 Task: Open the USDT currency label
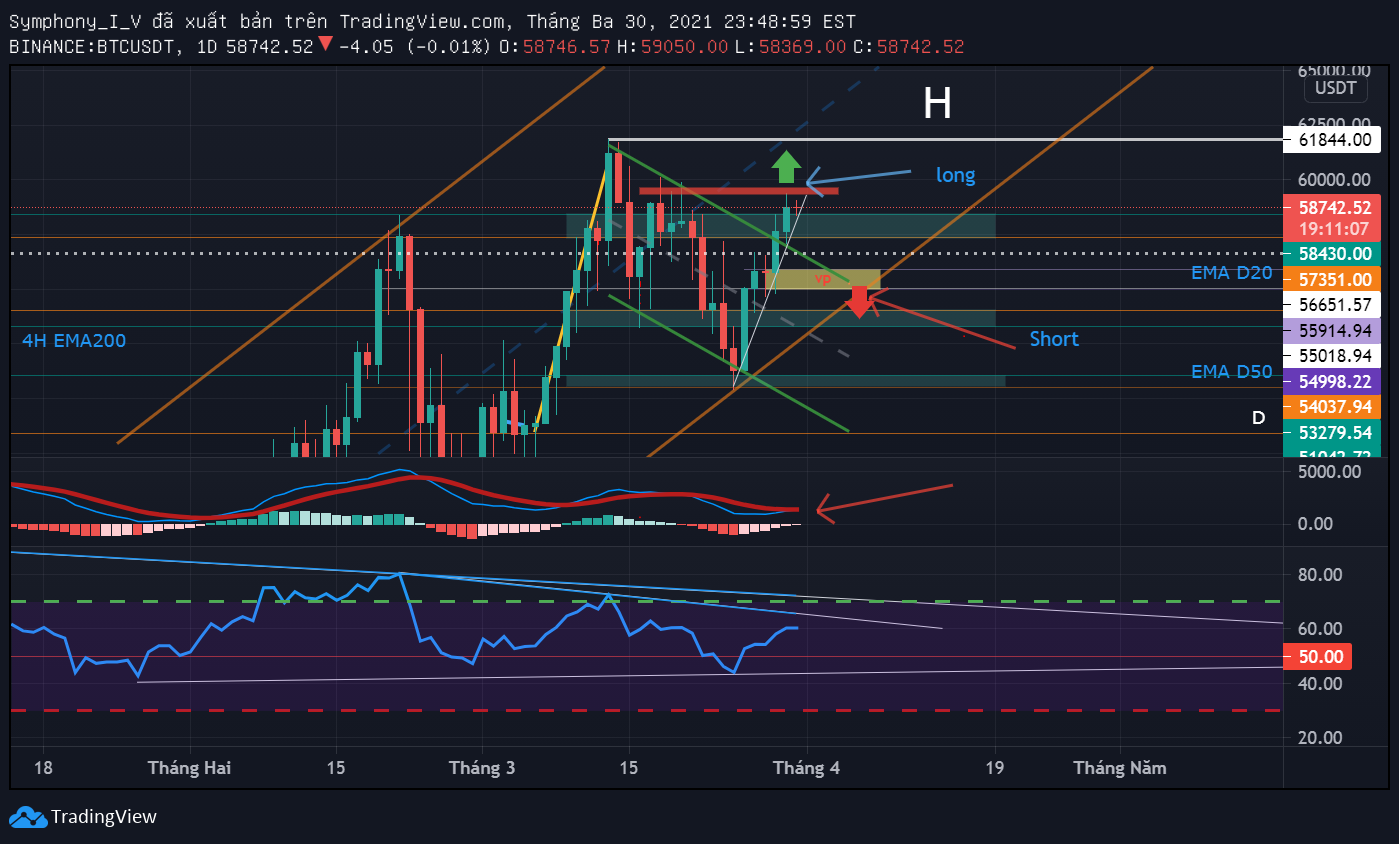click(1335, 88)
